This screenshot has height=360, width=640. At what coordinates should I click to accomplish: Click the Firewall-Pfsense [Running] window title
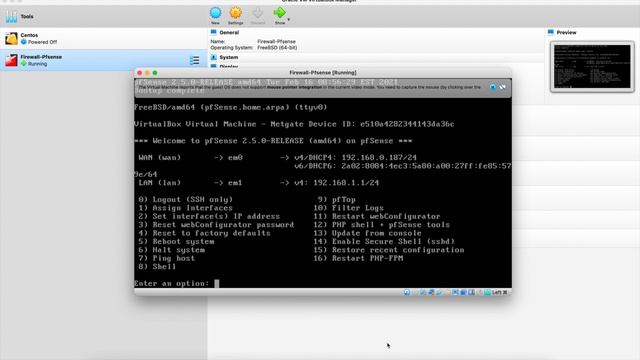pos(323,73)
